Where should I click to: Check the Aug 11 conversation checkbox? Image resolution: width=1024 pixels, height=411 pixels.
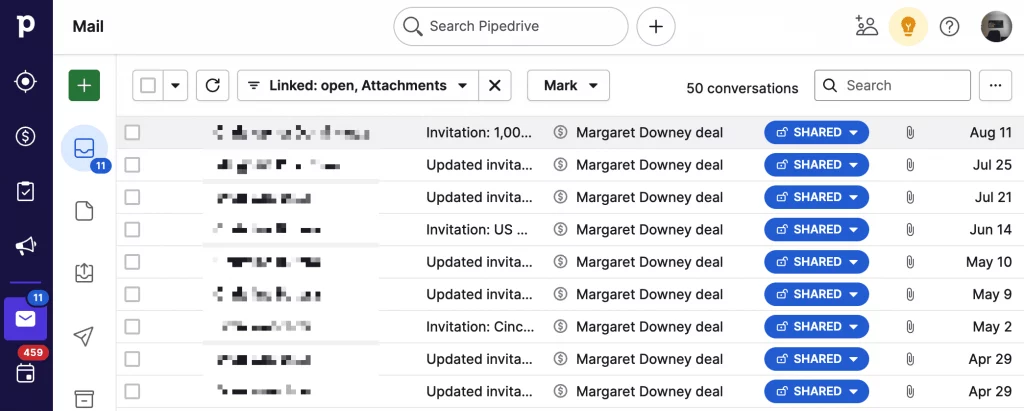[132, 132]
